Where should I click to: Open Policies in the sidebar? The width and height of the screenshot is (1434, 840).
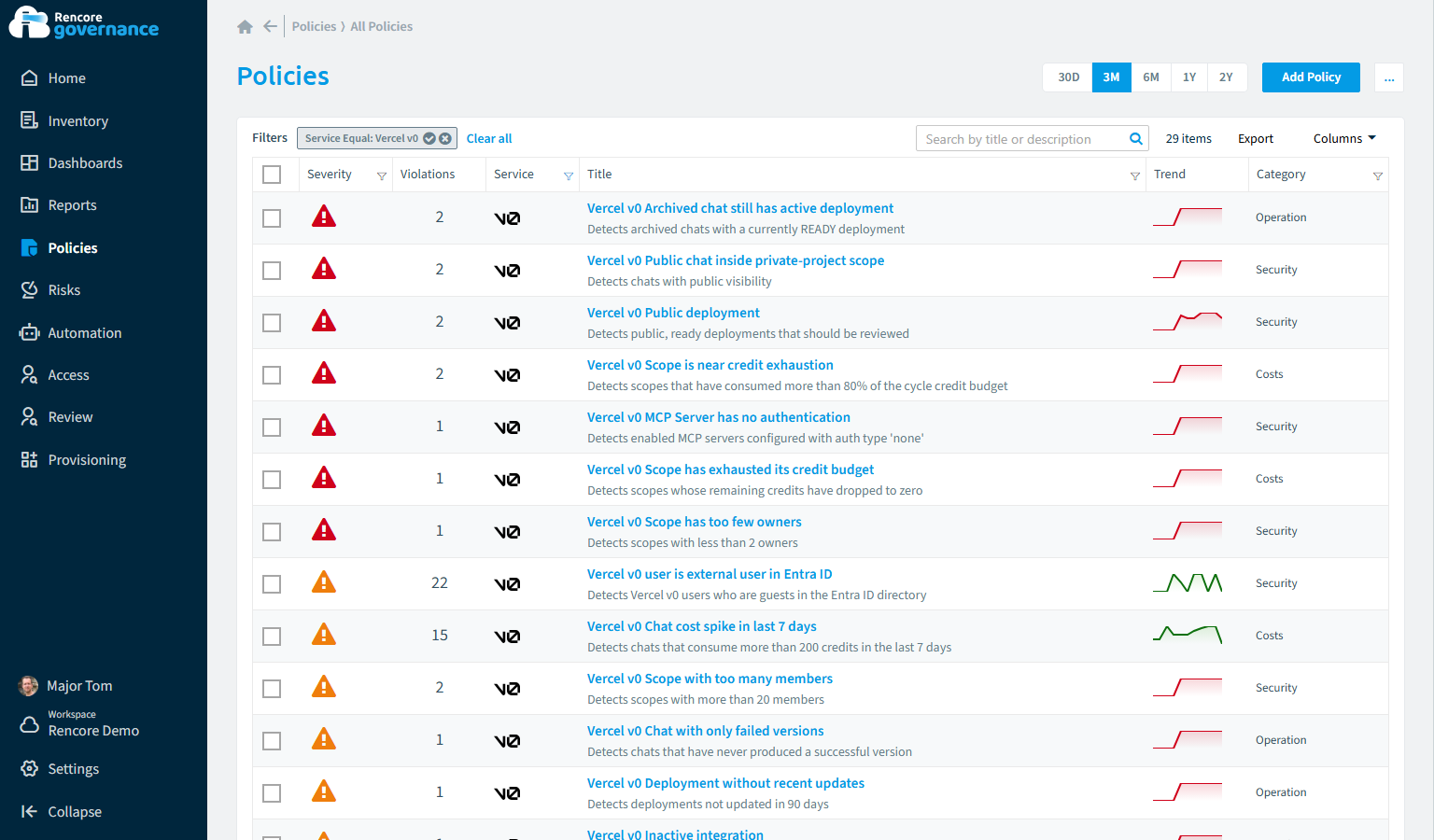pyautogui.click(x=73, y=247)
